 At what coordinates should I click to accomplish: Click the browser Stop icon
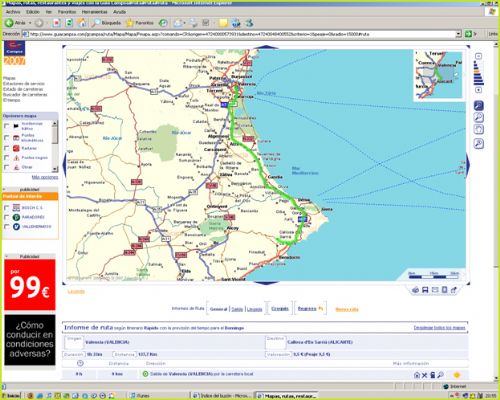[56, 23]
